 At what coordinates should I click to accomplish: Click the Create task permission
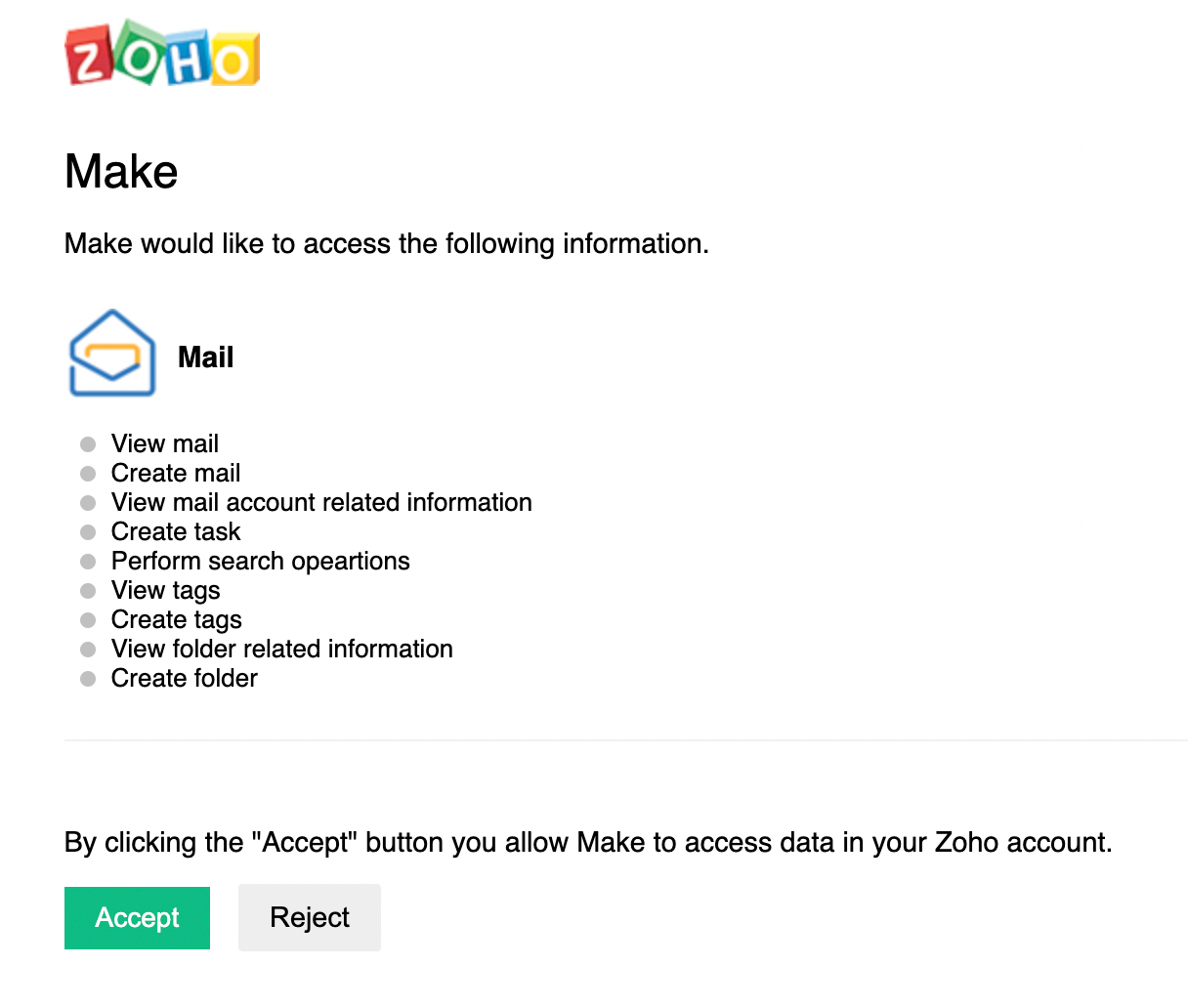(176, 531)
